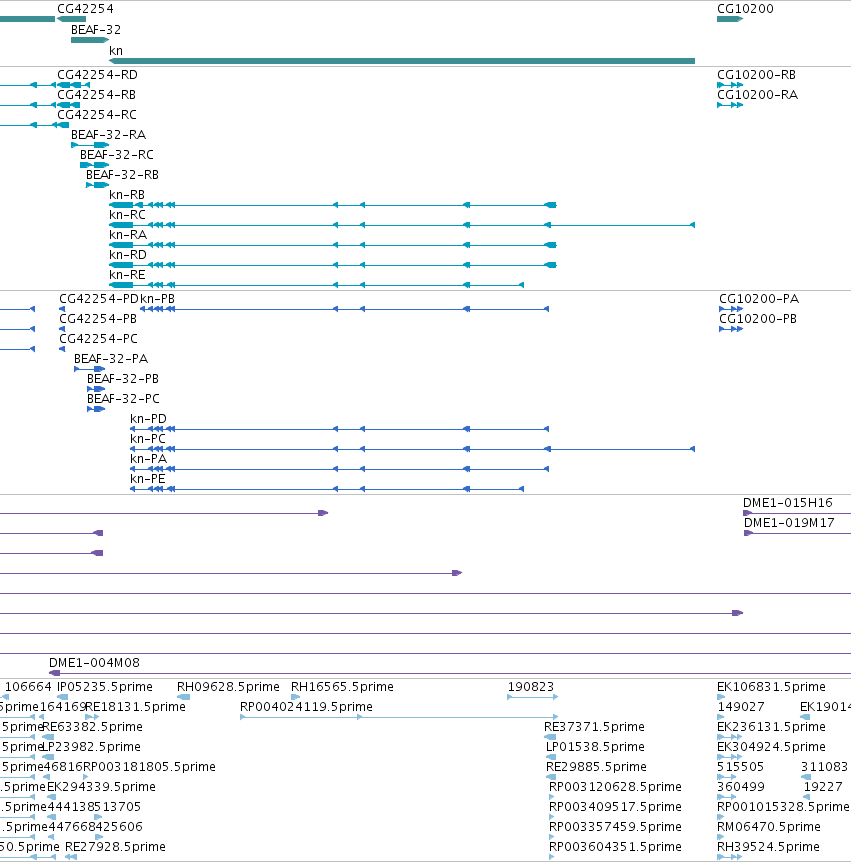Click the kn-PB protein label

click(x=157, y=299)
